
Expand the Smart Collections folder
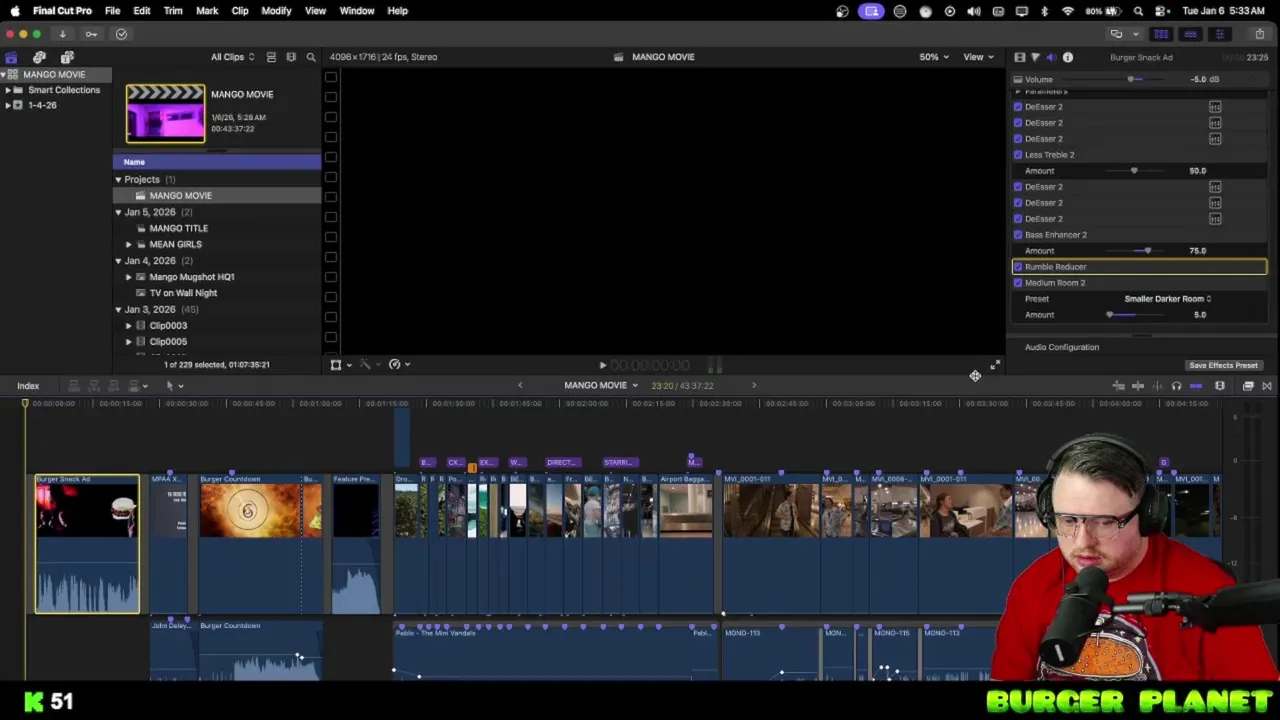[8, 90]
